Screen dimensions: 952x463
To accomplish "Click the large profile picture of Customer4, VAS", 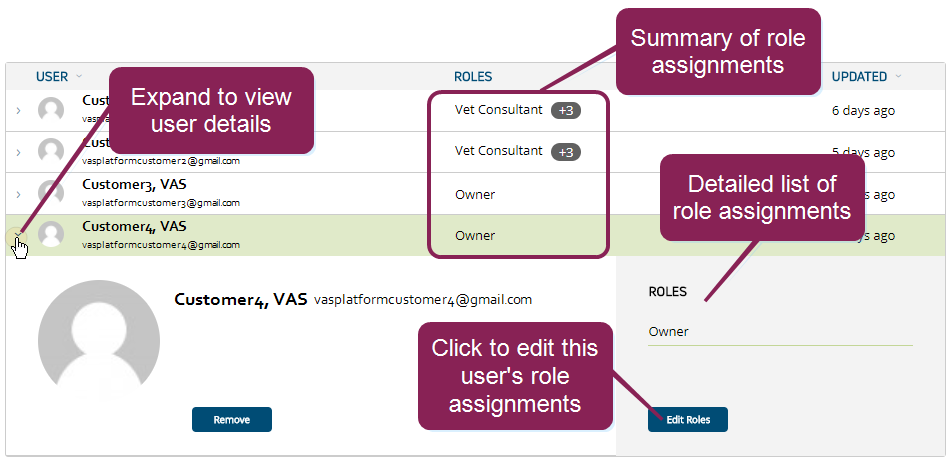I will click(x=98, y=341).
